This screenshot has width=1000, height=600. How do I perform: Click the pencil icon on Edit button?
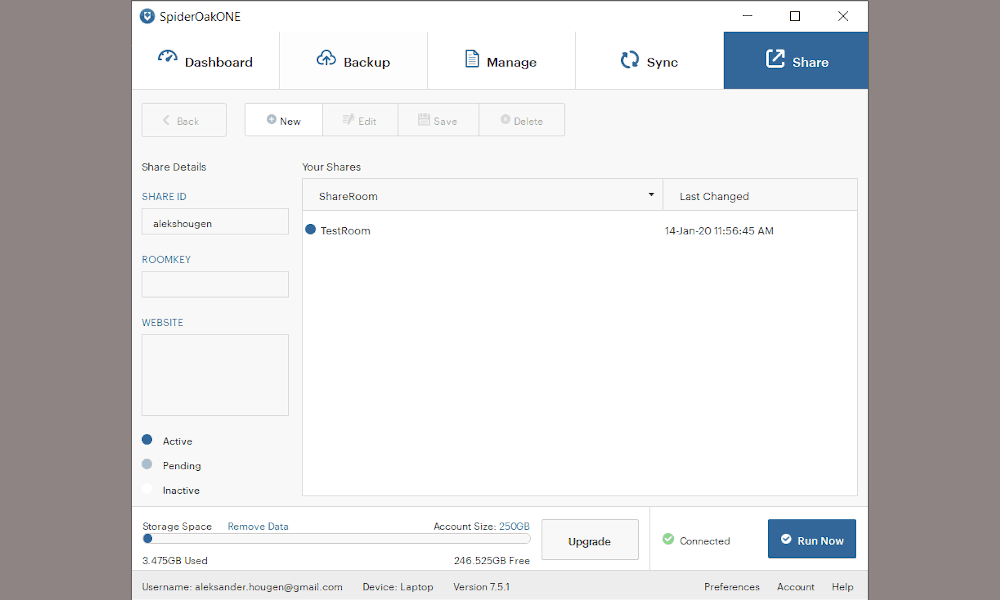coord(348,119)
